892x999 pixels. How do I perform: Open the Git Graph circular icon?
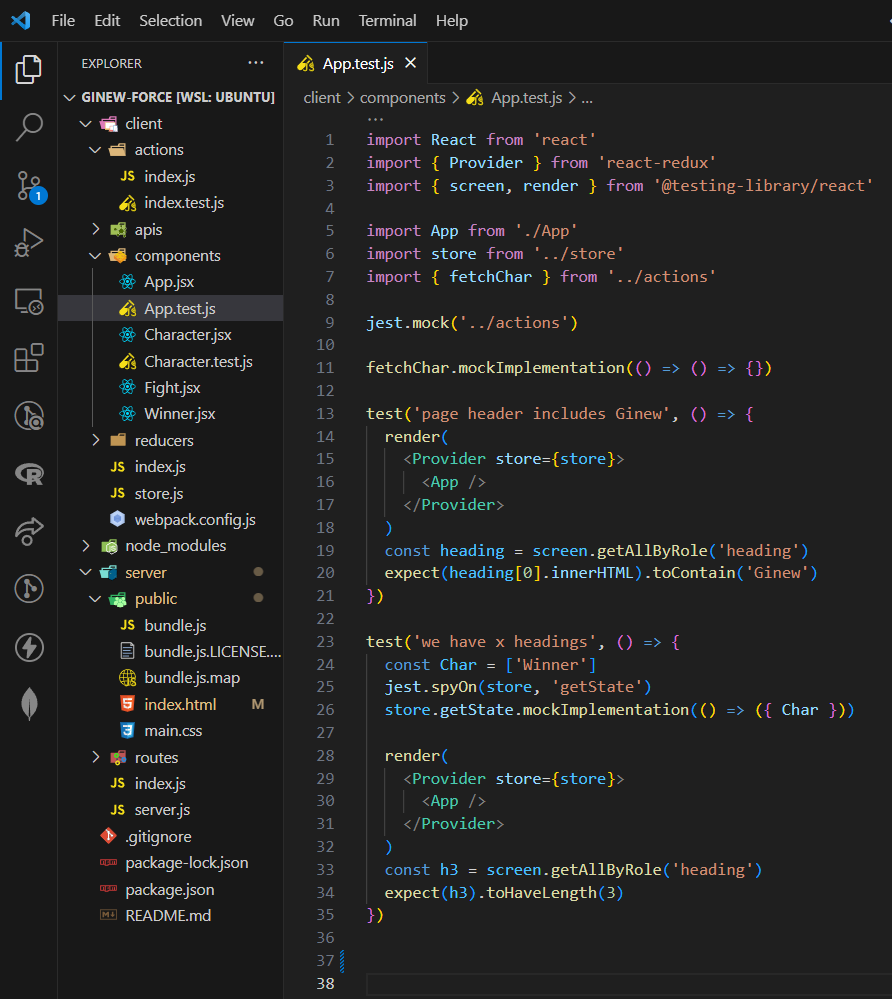(x=29, y=589)
